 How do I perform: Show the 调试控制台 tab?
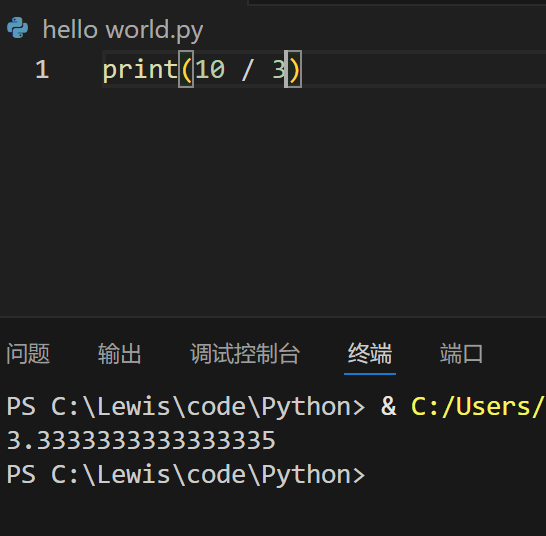coord(245,354)
